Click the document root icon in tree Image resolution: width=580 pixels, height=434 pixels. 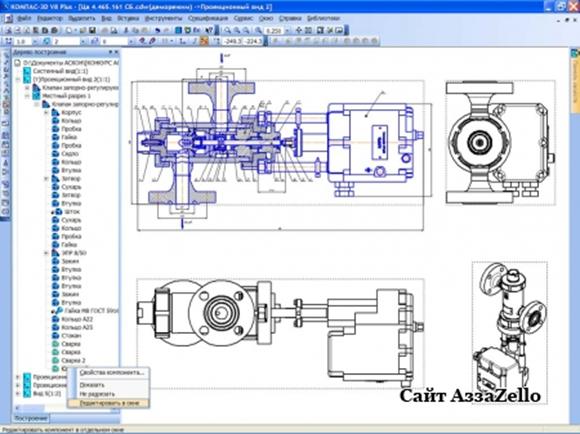click(x=17, y=63)
